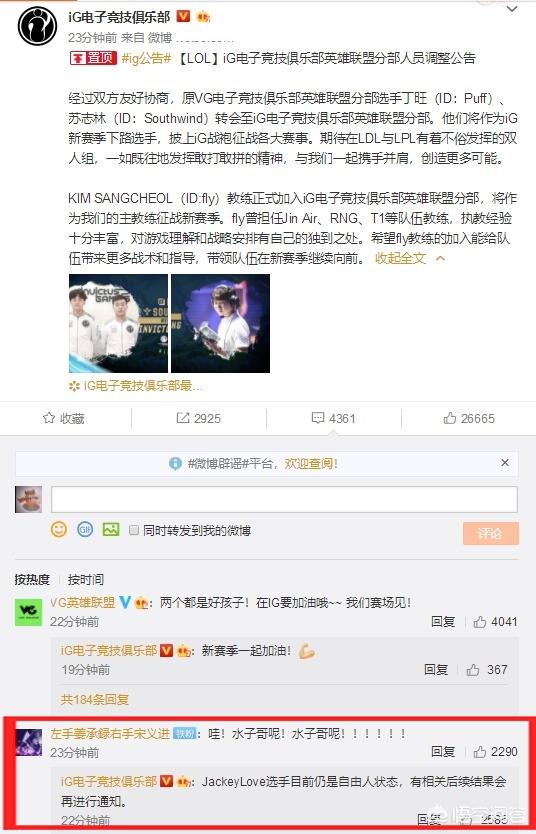This screenshot has height=834, width=536.
Task: Sort comments using 按热度 tab
Action: click(x=32, y=580)
